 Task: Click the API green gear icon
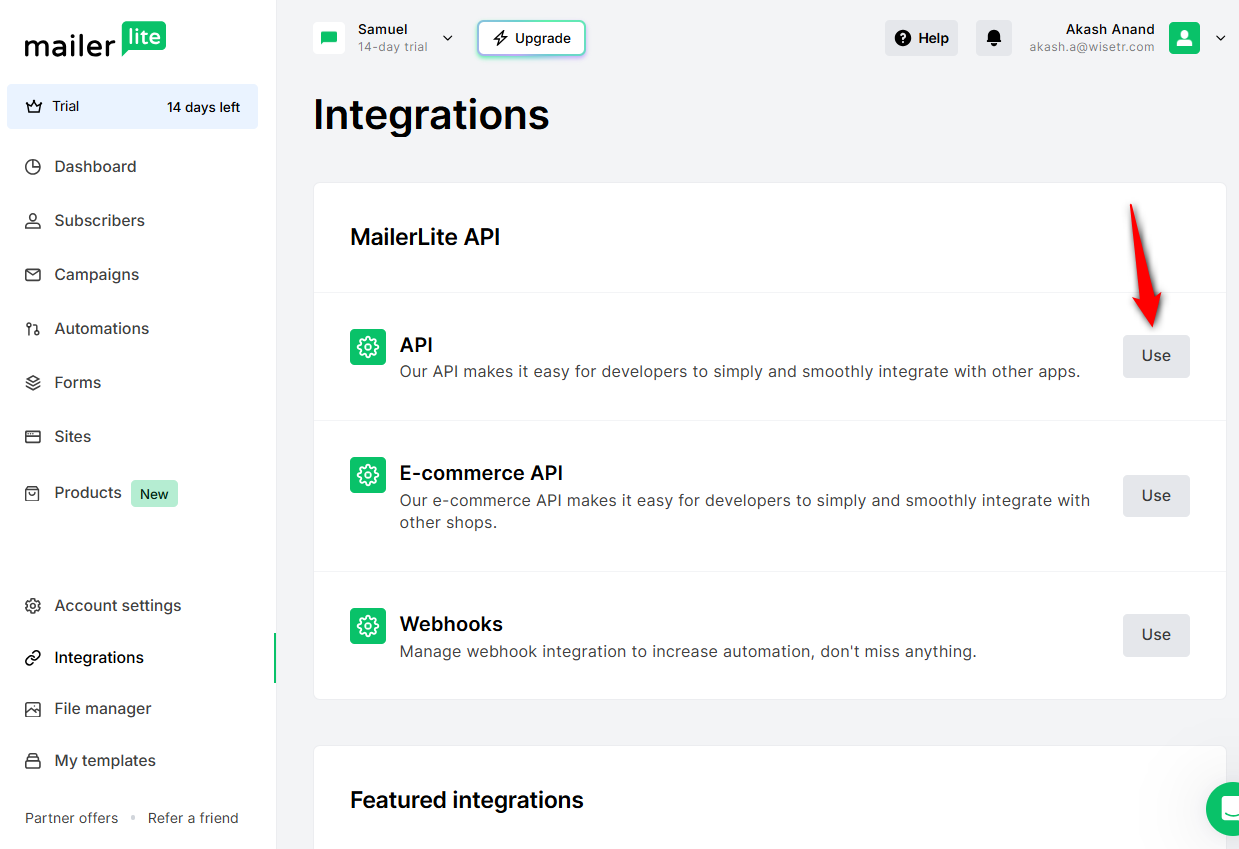[368, 347]
